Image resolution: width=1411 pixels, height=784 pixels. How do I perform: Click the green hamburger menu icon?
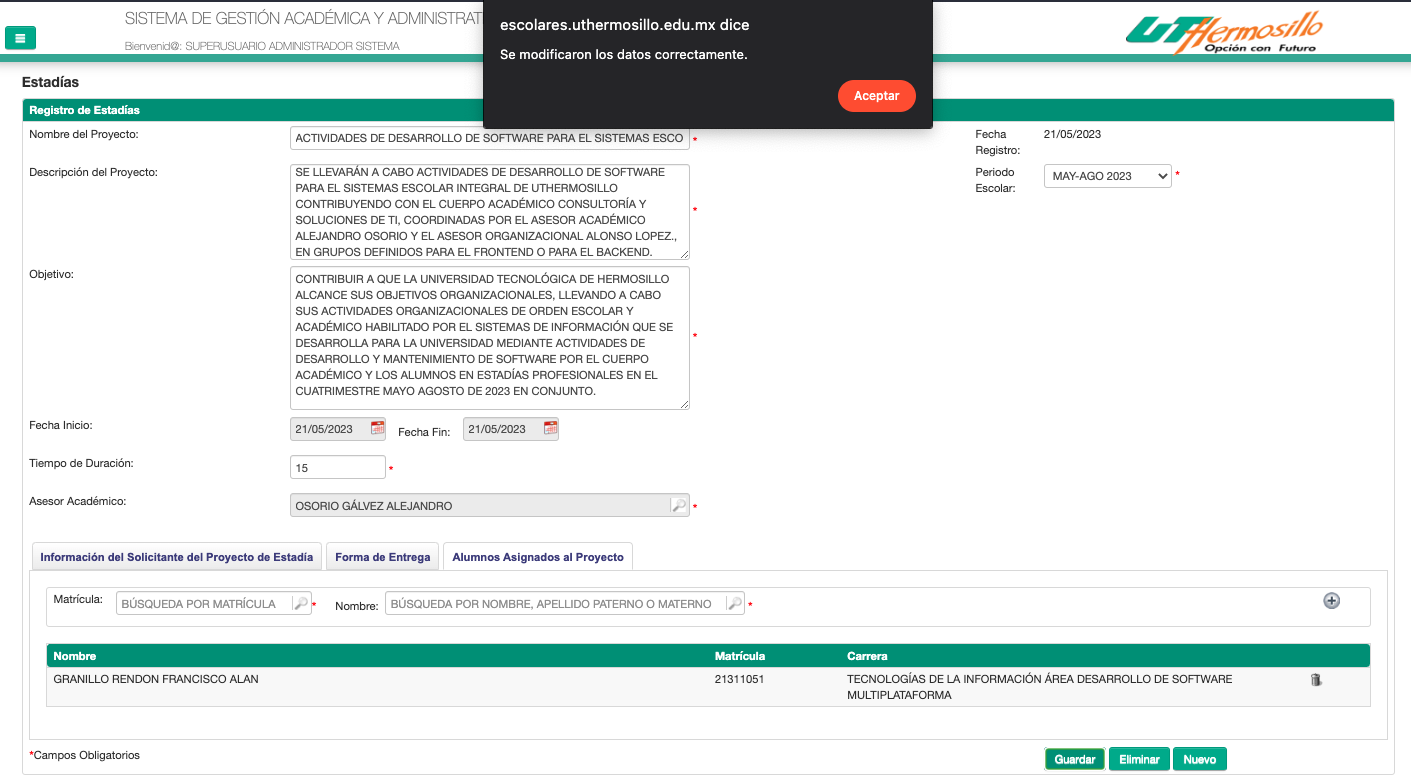pos(20,39)
